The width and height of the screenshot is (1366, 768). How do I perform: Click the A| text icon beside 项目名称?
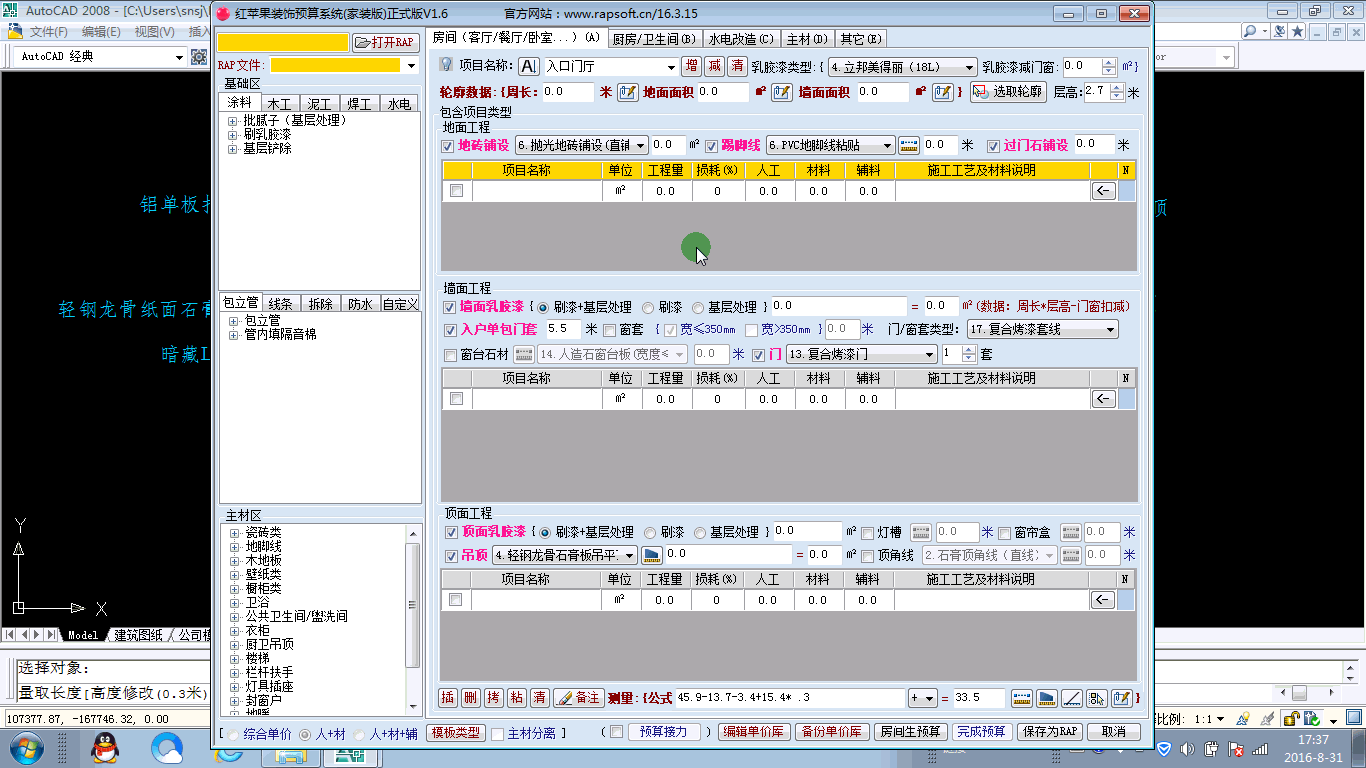pos(528,67)
